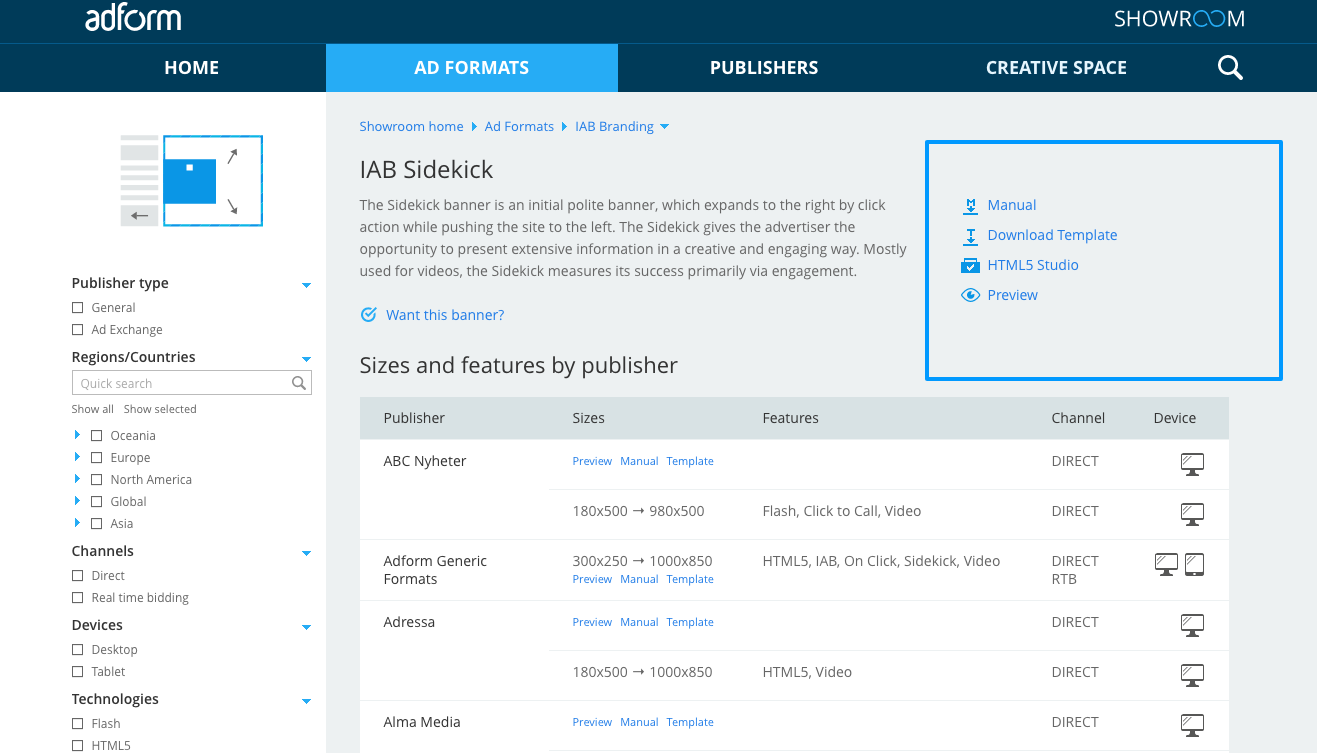Check the Real time bidding checkbox
Image resolution: width=1317 pixels, height=753 pixels.
78,598
